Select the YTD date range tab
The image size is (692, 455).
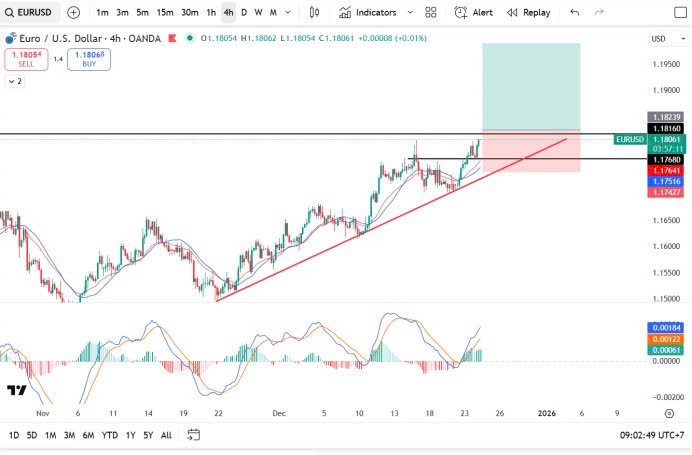(109, 435)
